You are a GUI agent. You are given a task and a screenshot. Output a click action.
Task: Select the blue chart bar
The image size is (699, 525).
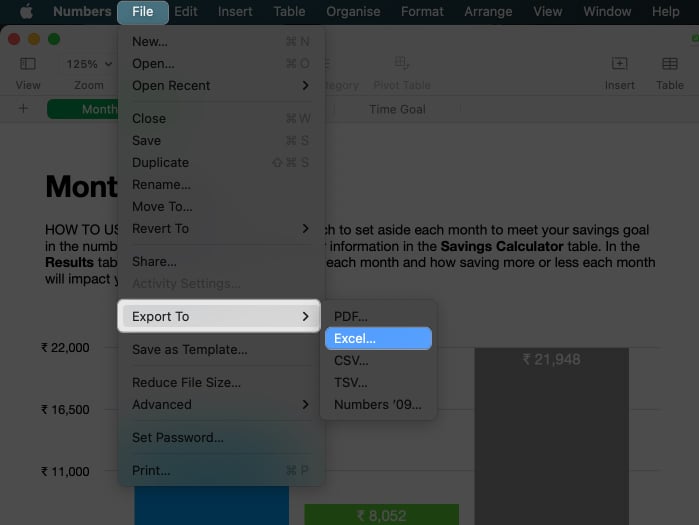point(212,505)
